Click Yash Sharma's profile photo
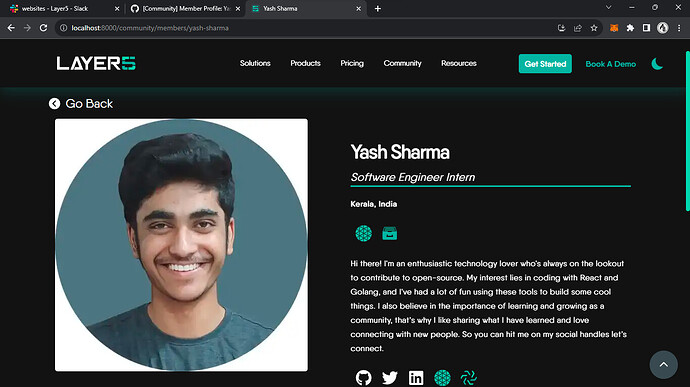Image resolution: width=690 pixels, height=387 pixels. (181, 245)
